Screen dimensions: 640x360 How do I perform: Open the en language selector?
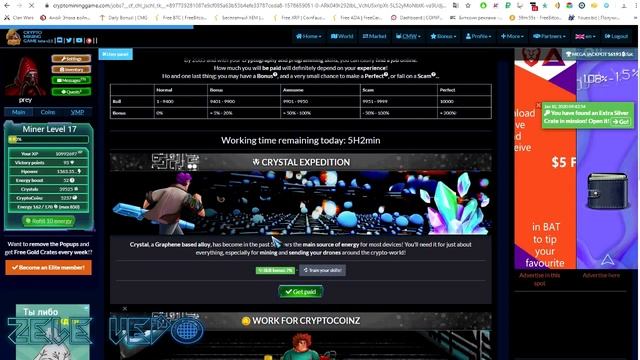[585, 36]
